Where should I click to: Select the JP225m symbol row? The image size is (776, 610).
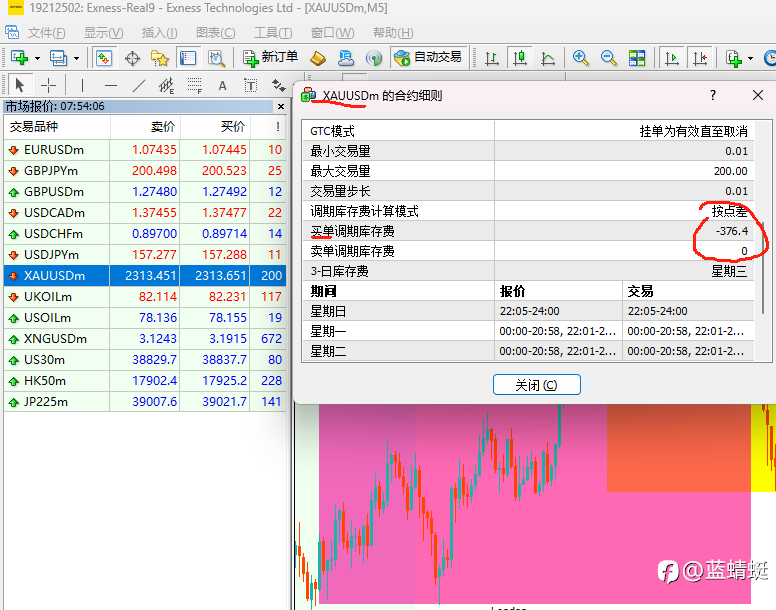coord(145,402)
